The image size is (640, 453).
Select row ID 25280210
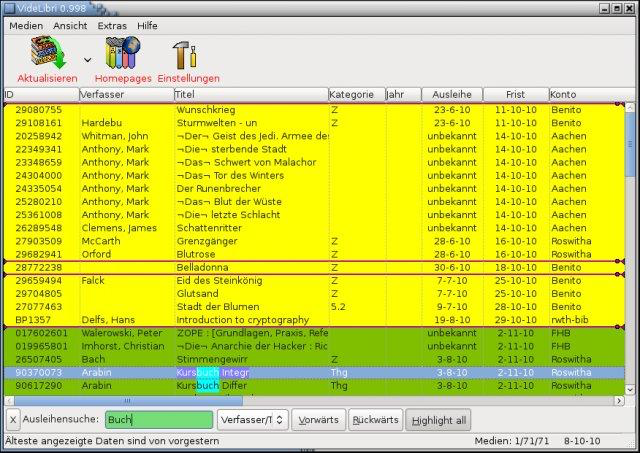pyautogui.click(x=314, y=202)
